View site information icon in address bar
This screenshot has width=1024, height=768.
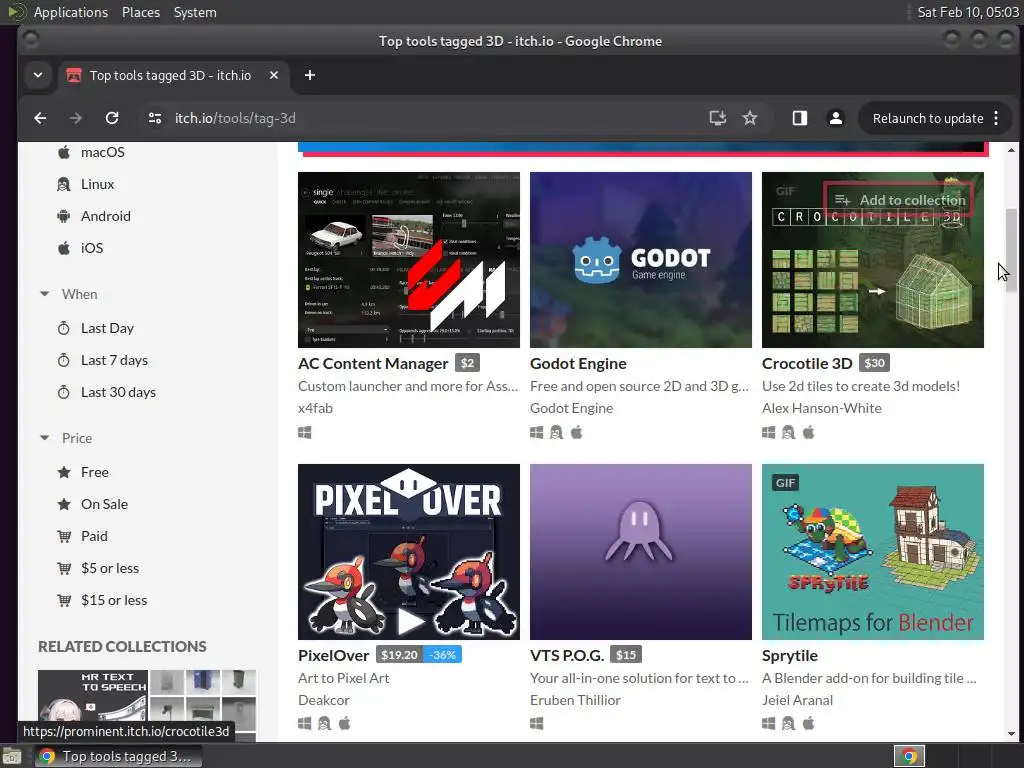[x=155, y=118]
